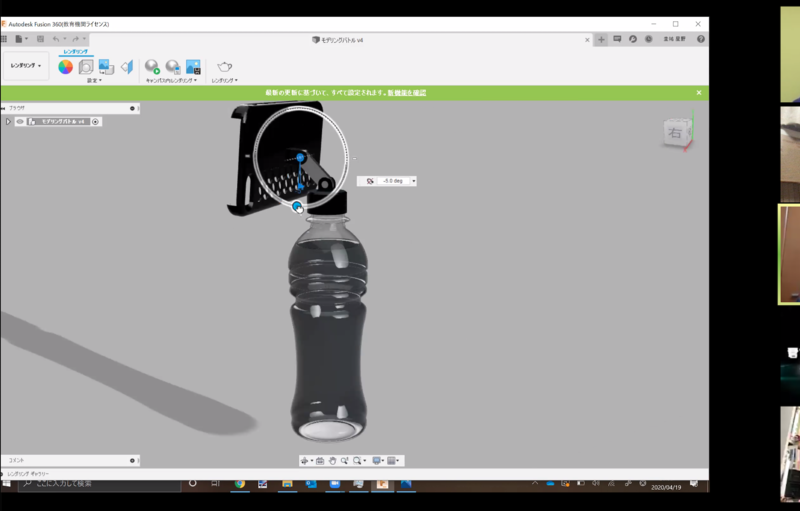
Task: Select the Orbit navigation tool
Action: pos(305,461)
